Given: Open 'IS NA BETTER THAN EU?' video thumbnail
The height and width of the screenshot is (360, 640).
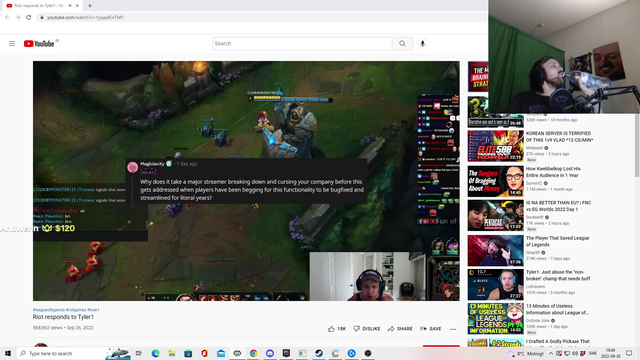Looking at the screenshot, I should (x=496, y=215).
